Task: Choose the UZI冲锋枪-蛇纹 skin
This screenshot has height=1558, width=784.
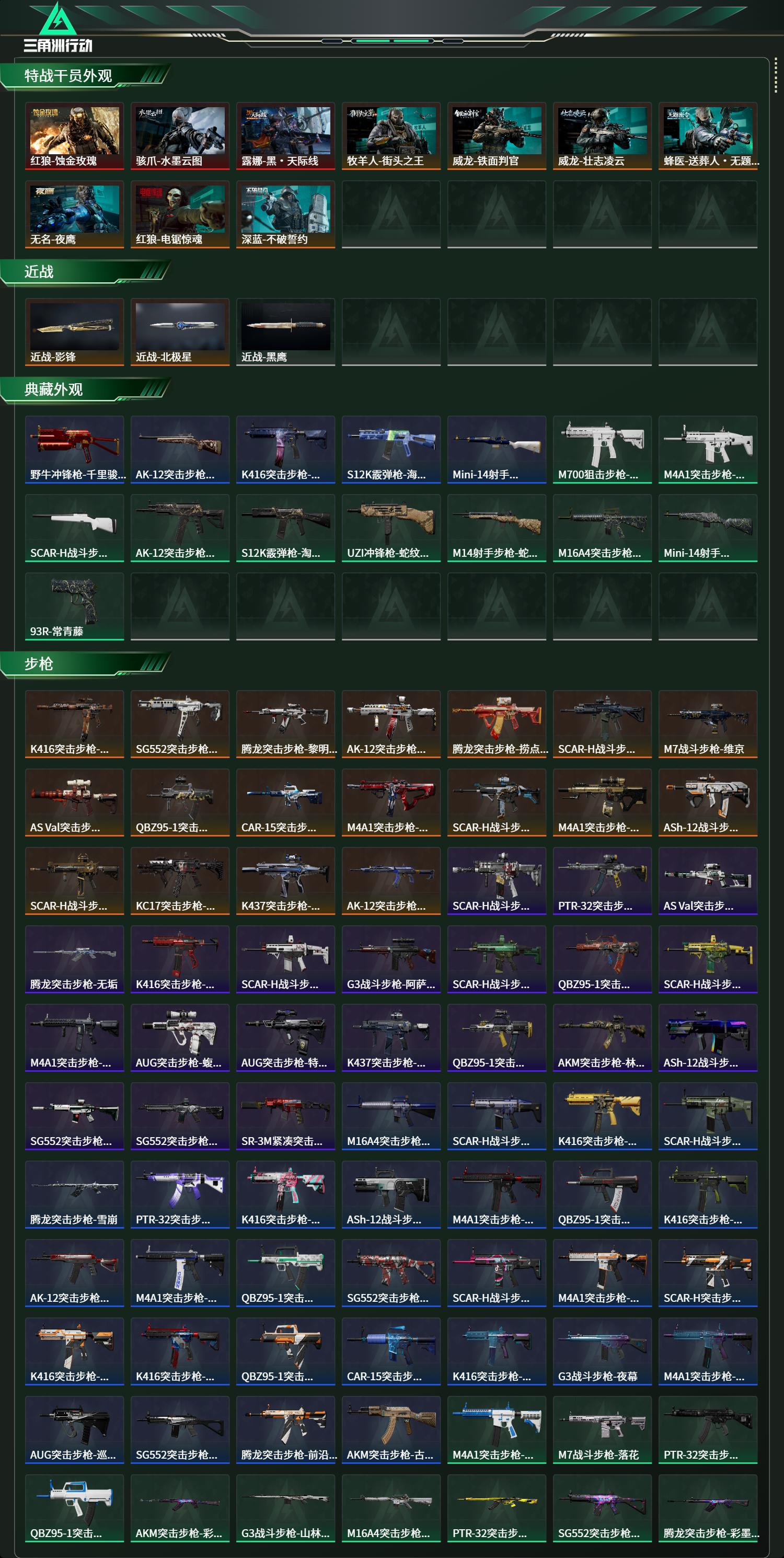Action: tap(391, 528)
